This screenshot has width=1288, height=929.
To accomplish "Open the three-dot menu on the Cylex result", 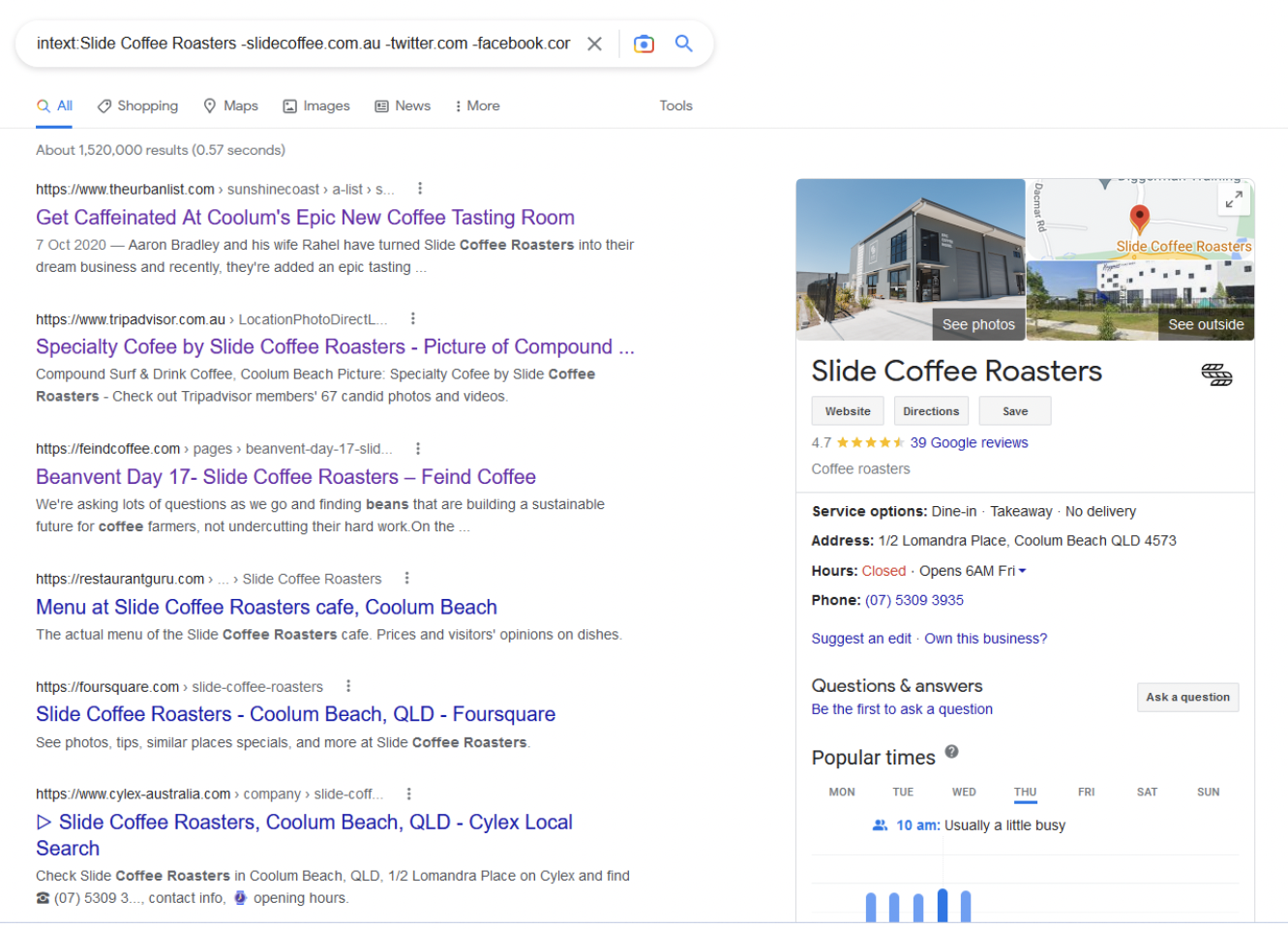I will click(408, 793).
